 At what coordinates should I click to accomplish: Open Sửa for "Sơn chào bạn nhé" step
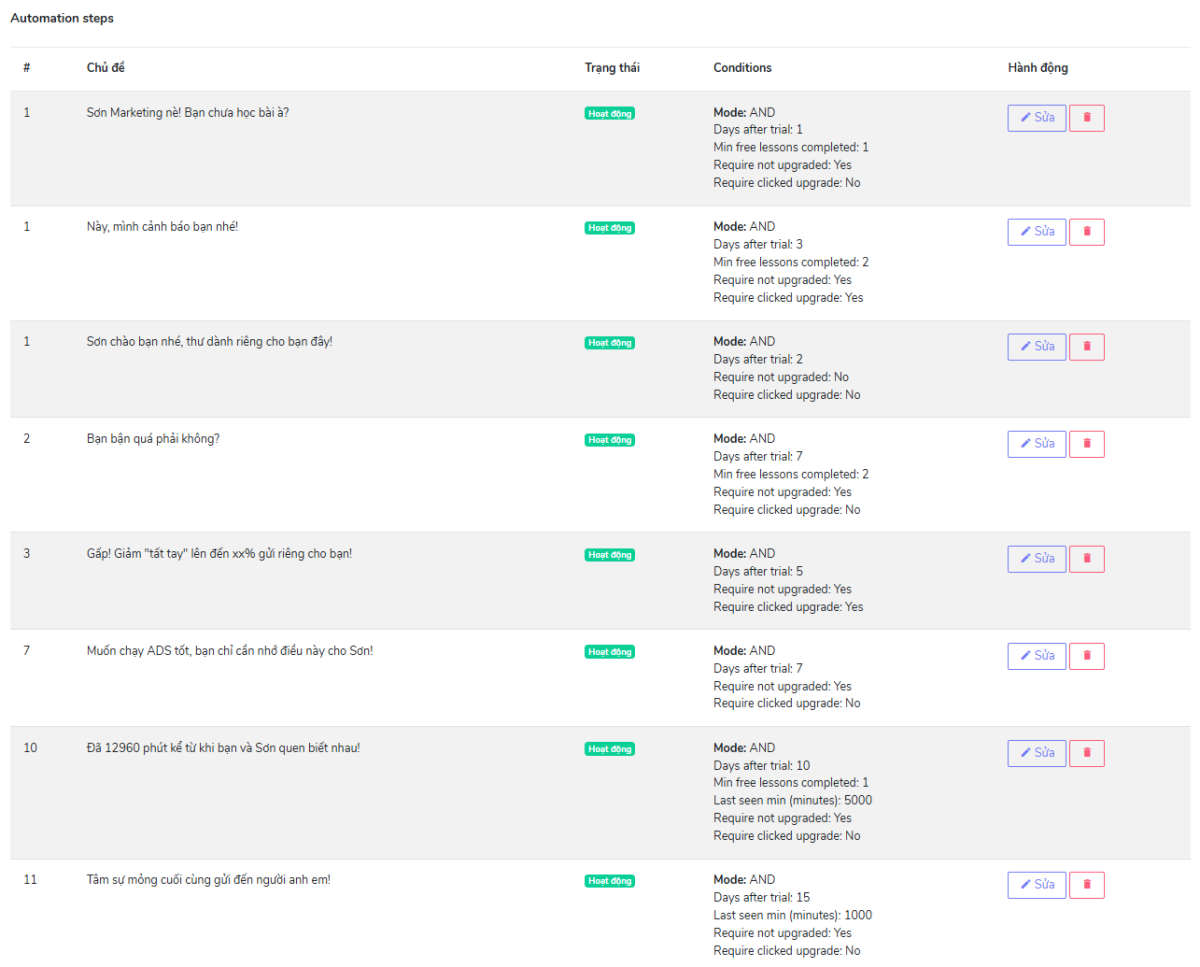click(1037, 347)
